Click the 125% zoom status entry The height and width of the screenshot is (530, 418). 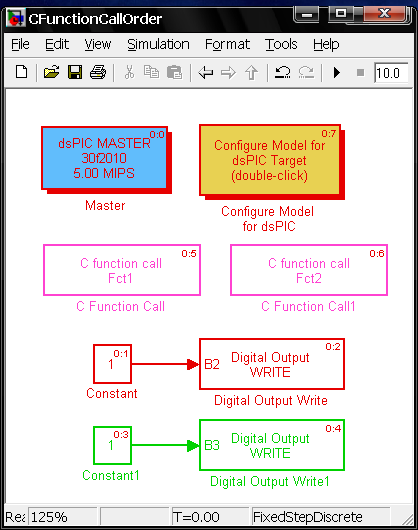pos(63,517)
